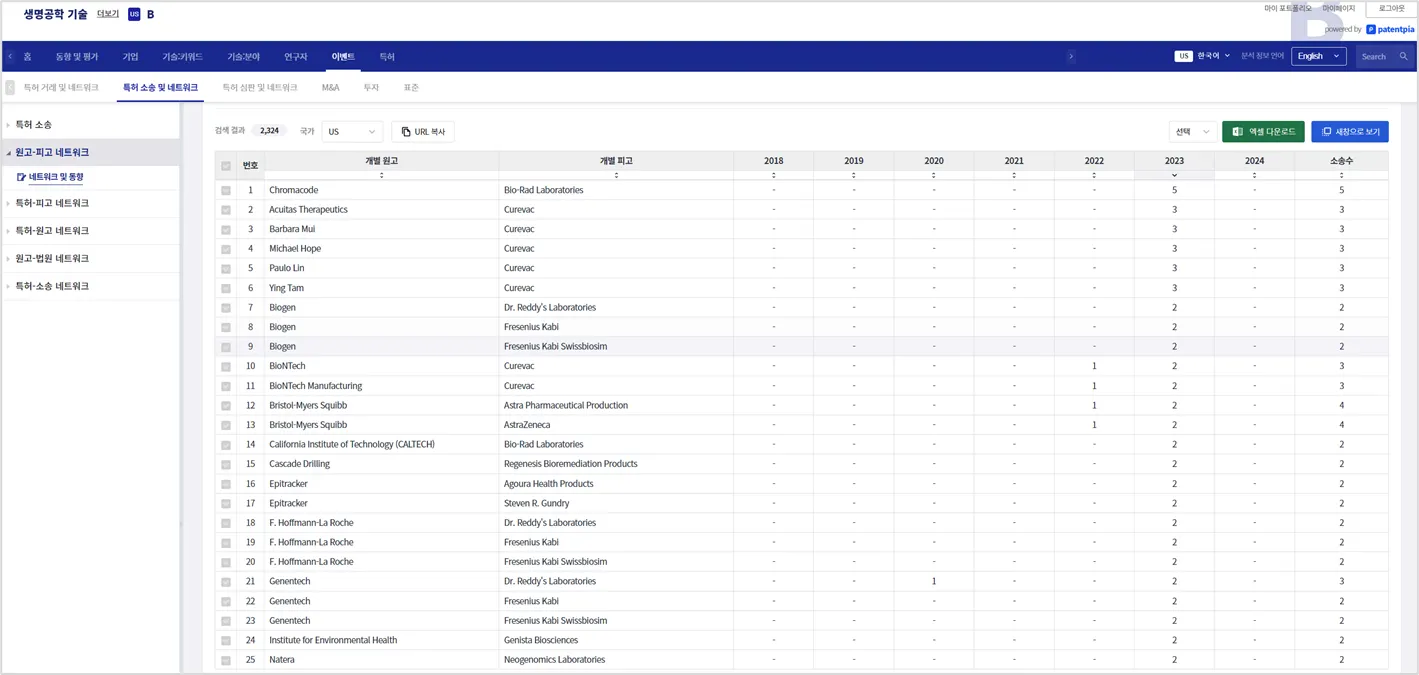Toggle the select-all header checkbox
Viewport: 1419px width, 675px height.
click(226, 166)
